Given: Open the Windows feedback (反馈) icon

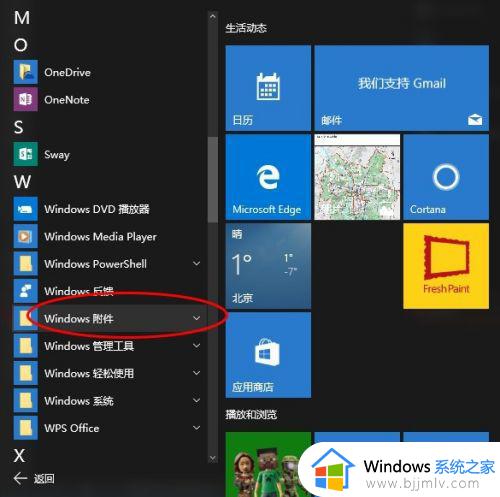Looking at the screenshot, I should point(26,291).
